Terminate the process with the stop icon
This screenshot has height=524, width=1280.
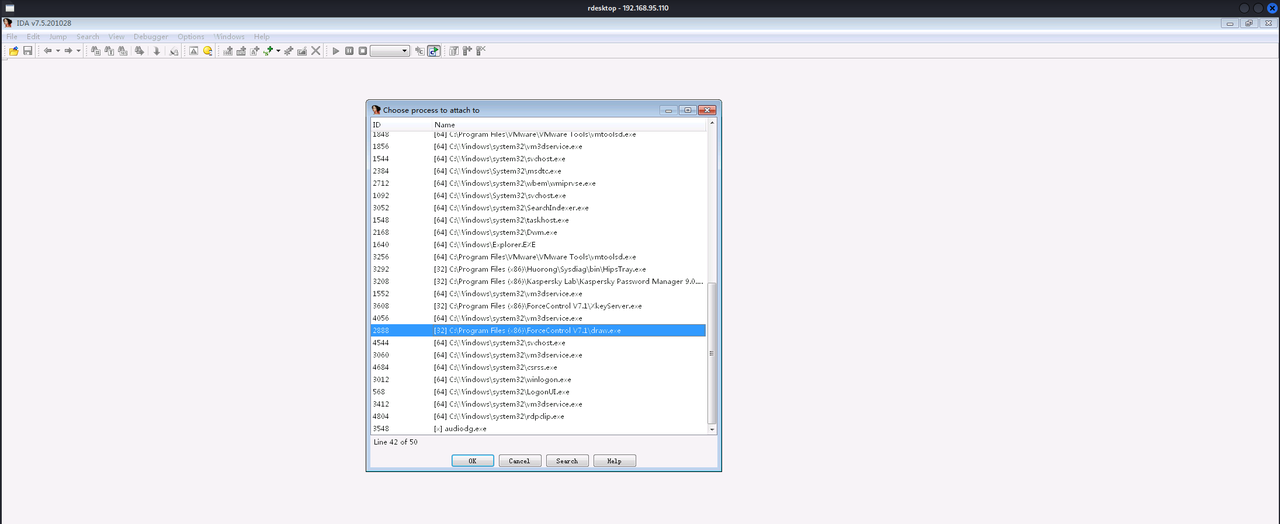(x=362, y=51)
